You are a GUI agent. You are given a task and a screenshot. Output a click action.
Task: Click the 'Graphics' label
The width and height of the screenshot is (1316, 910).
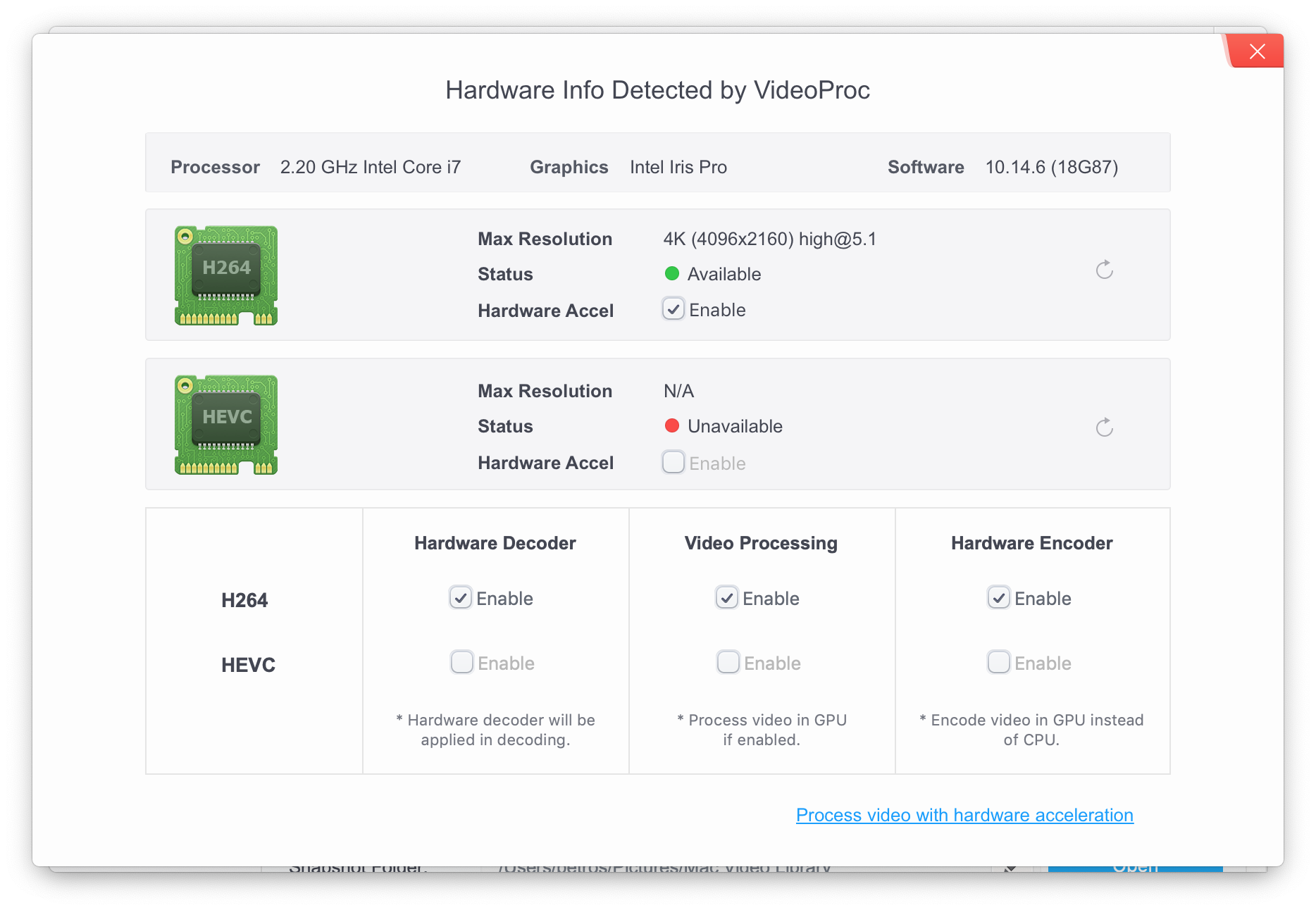(569, 167)
